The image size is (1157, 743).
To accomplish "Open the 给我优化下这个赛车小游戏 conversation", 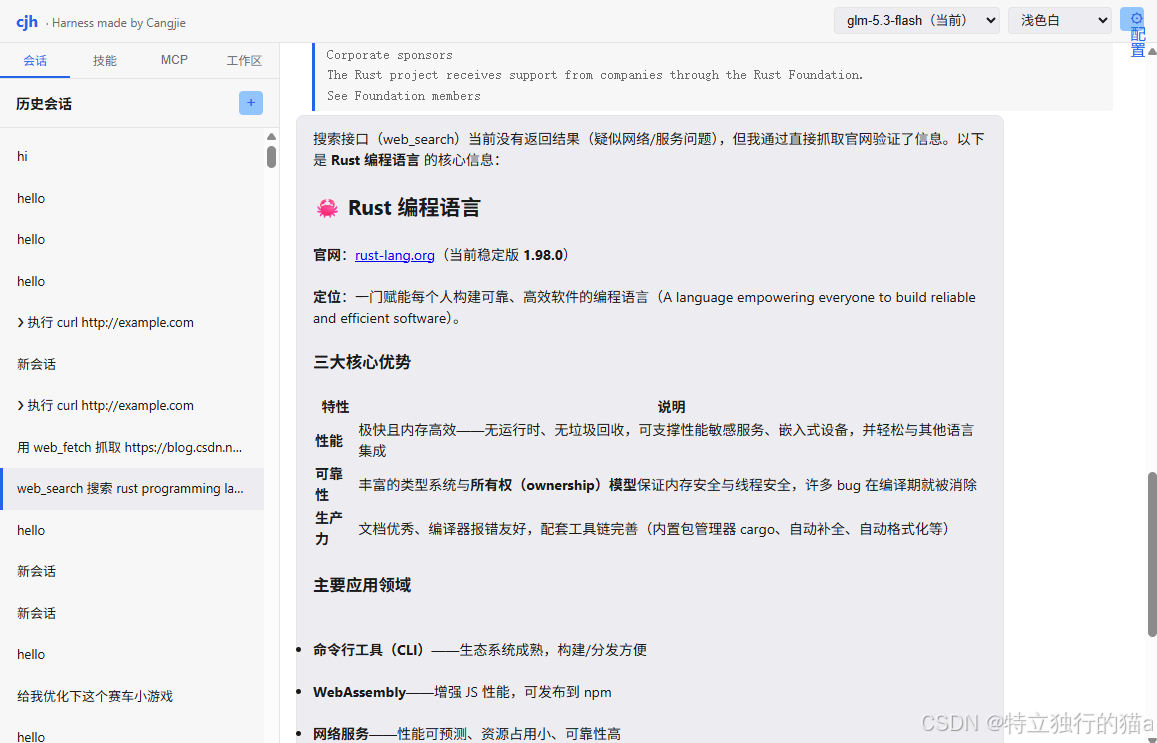I will point(132,696).
